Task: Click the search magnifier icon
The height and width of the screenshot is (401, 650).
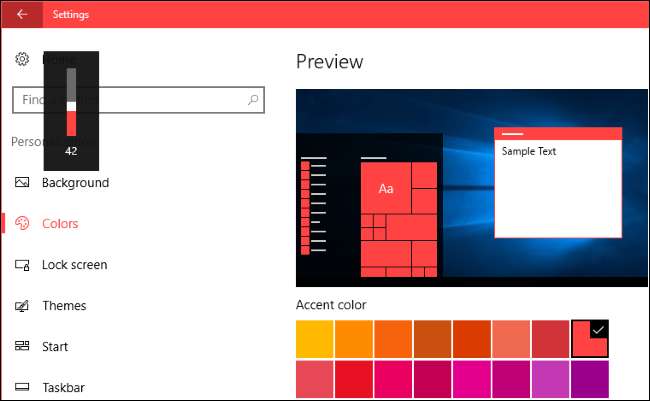Action: click(x=253, y=100)
